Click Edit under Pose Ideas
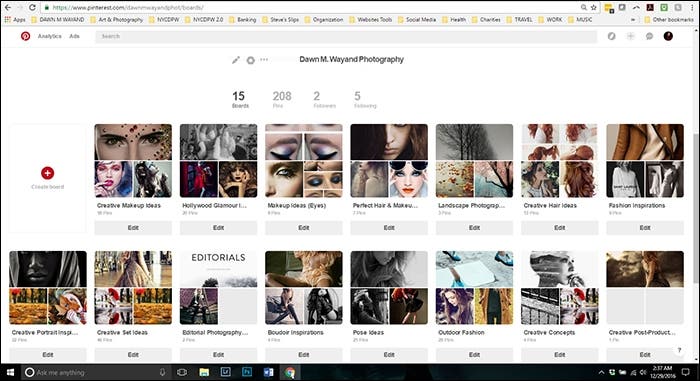This screenshot has height=381, width=700. [389, 355]
